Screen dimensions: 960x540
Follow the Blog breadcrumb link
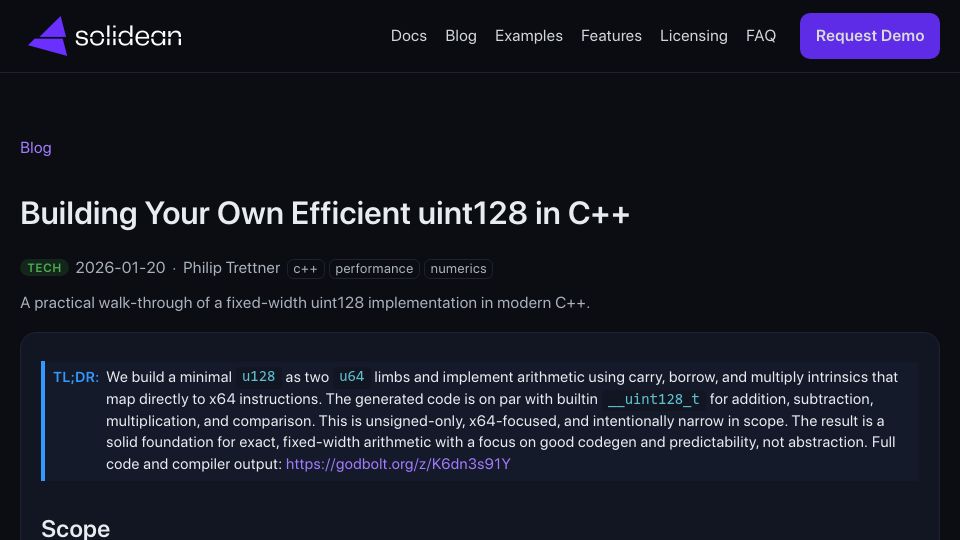coord(36,148)
